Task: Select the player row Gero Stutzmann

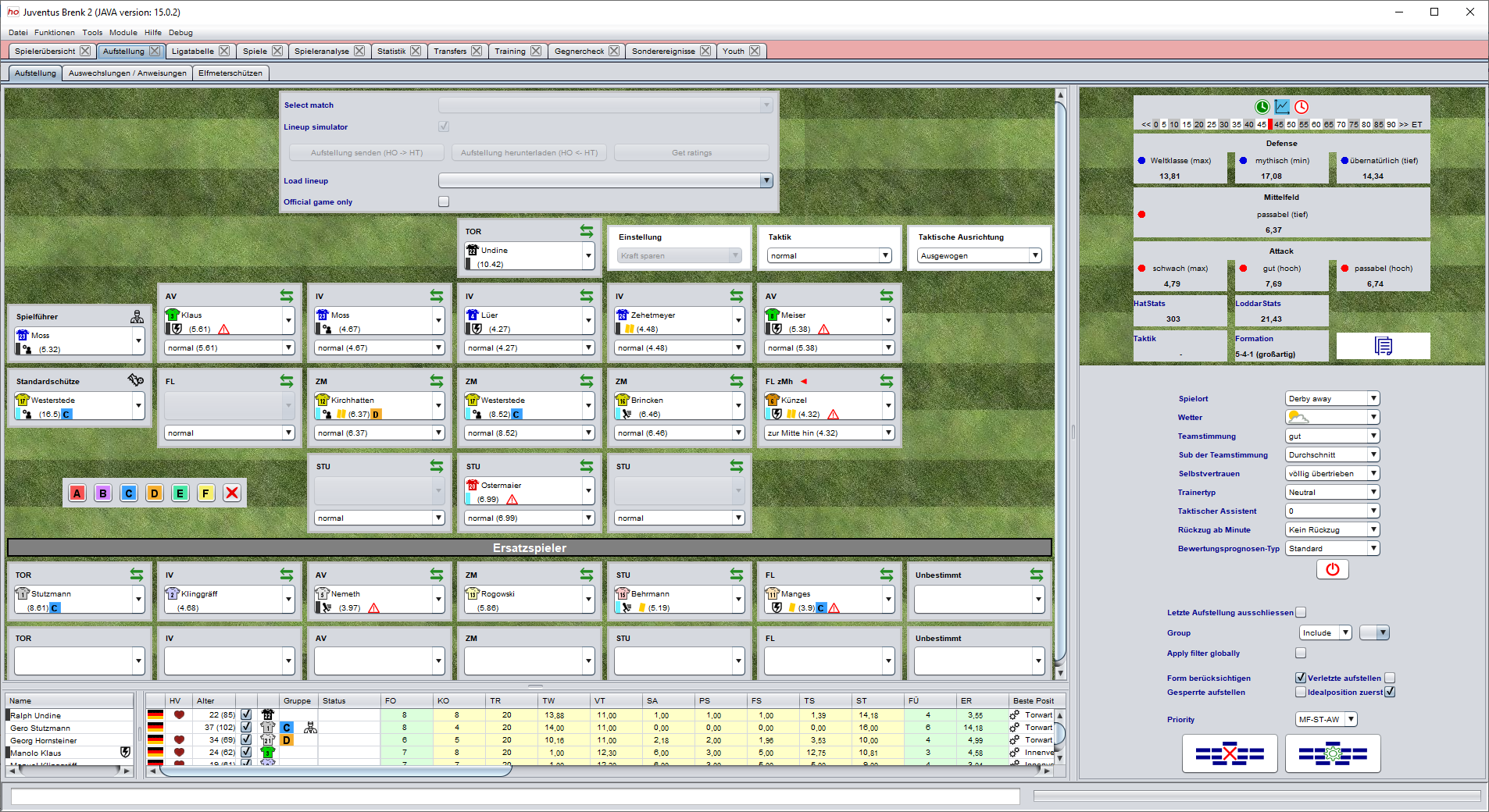Action: (x=47, y=728)
